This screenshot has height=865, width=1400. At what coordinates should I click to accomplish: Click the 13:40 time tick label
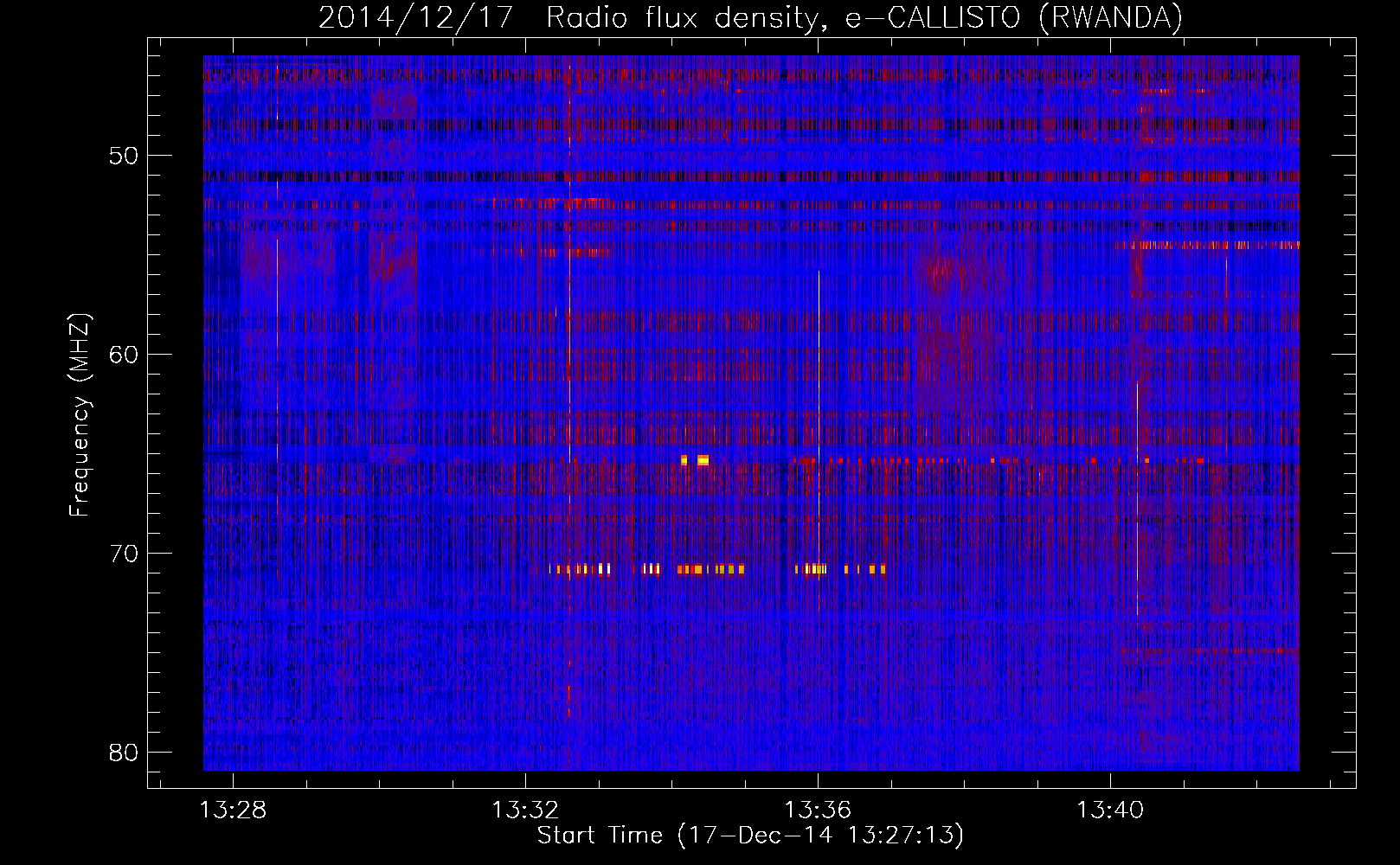pyautogui.click(x=1110, y=810)
